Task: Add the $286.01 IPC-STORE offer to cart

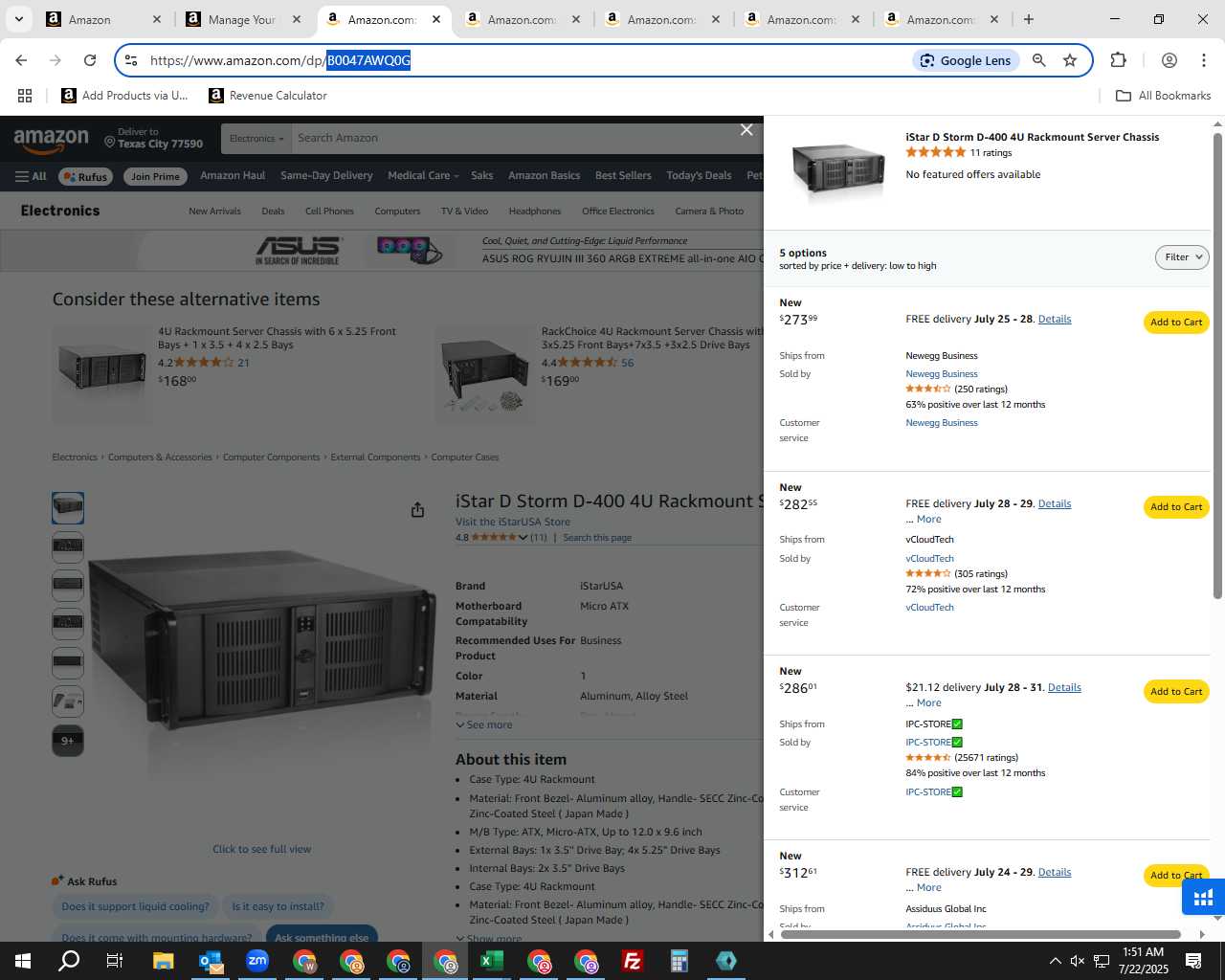Action: point(1176,692)
